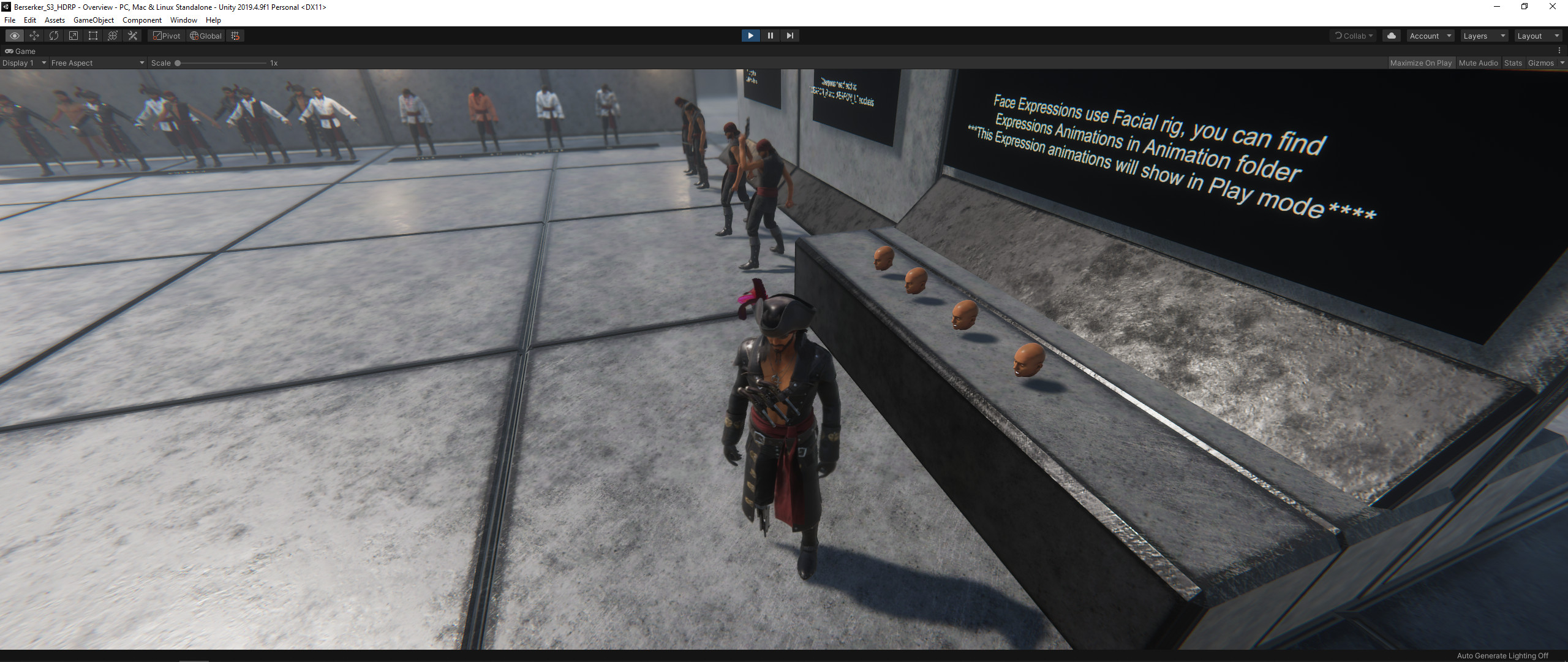Open the GameObject menu
The image size is (1568, 662).
coord(93,20)
